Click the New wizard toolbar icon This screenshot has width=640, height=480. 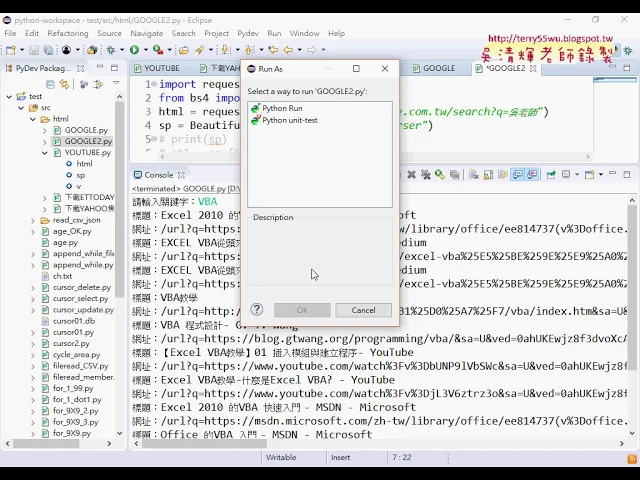point(11,50)
